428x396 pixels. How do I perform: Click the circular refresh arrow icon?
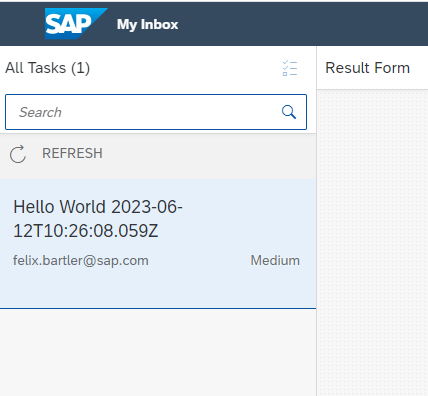click(18, 154)
